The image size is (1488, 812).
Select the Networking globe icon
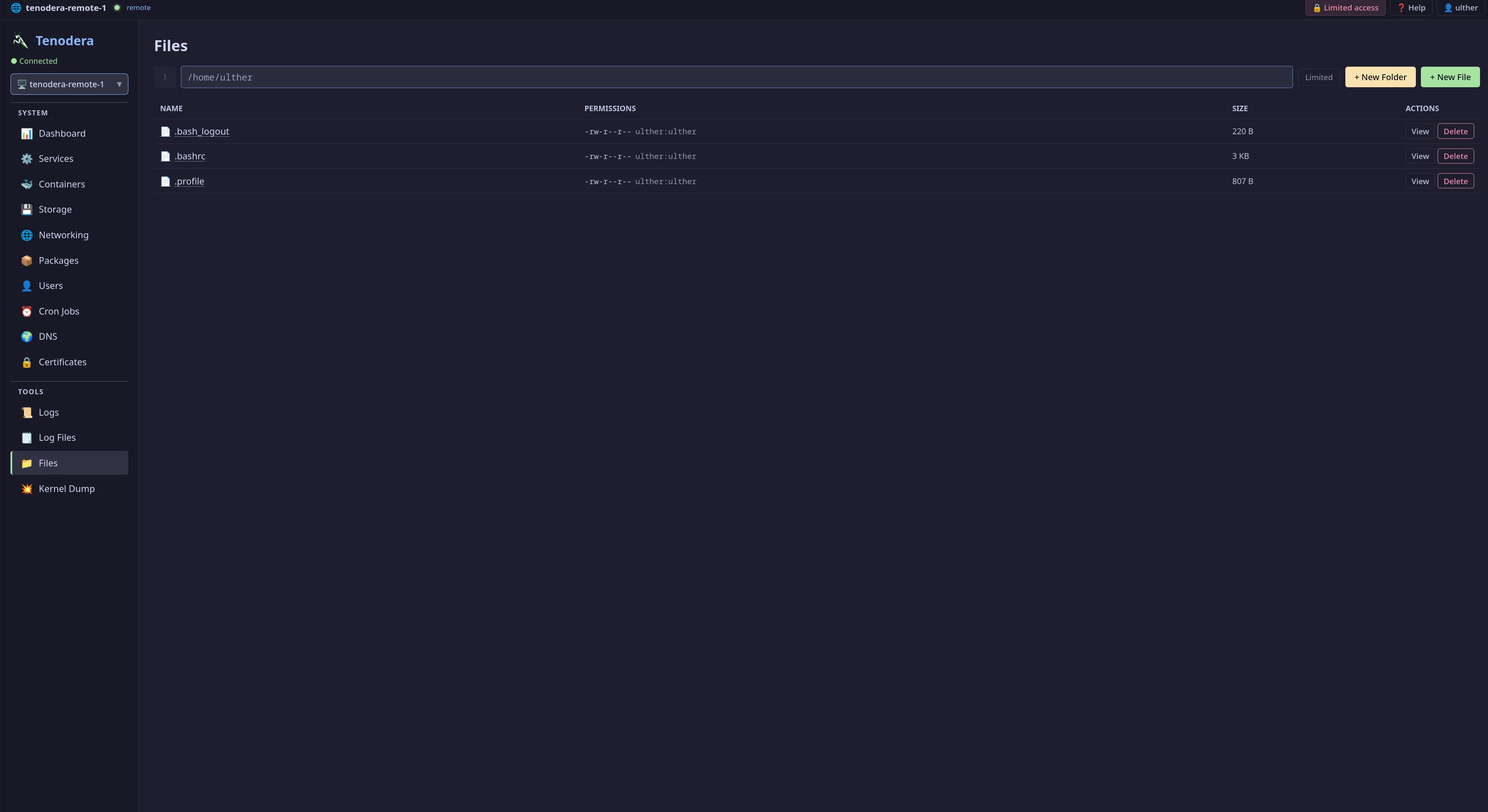26,235
